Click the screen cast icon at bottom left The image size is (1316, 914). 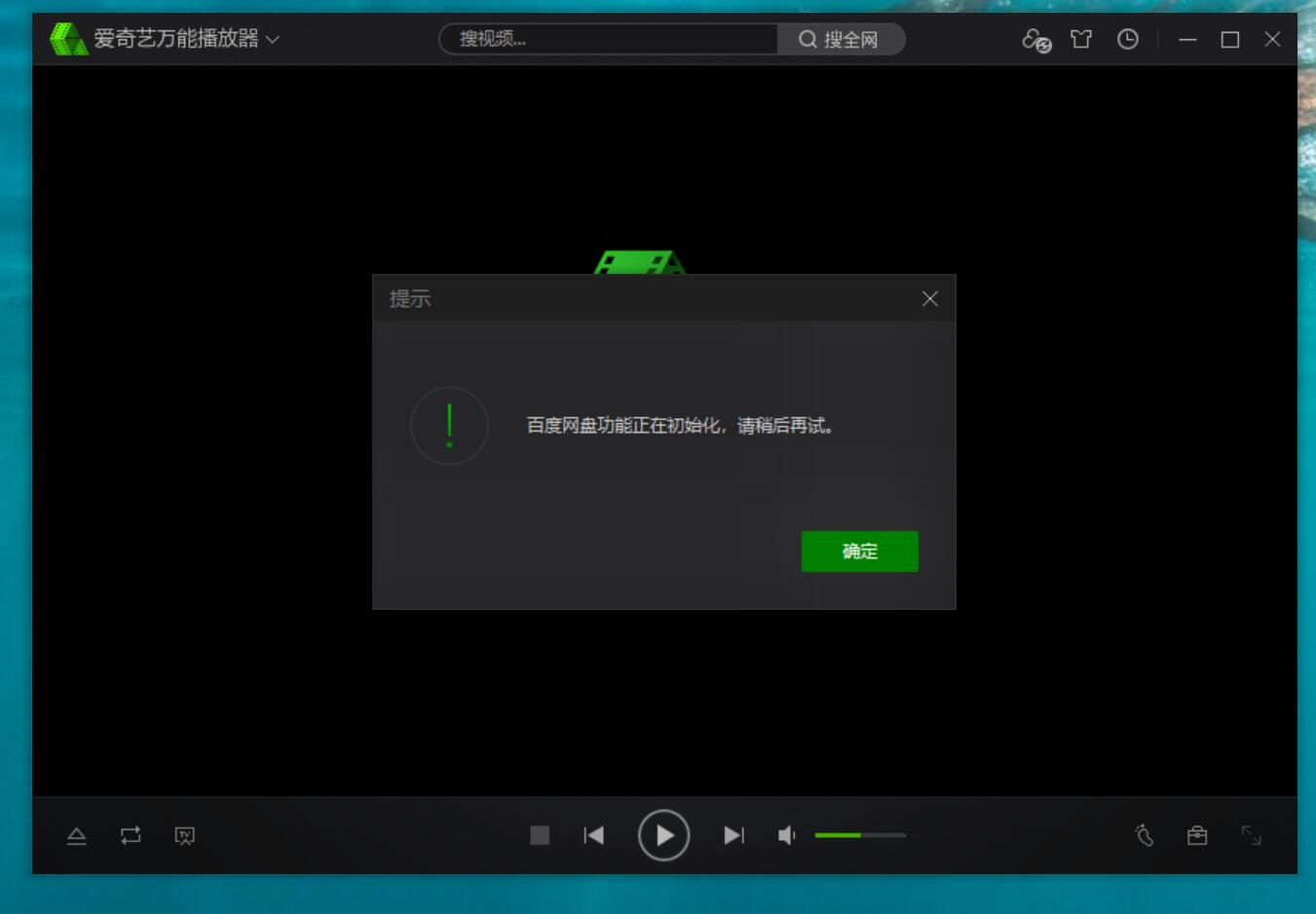[184, 835]
